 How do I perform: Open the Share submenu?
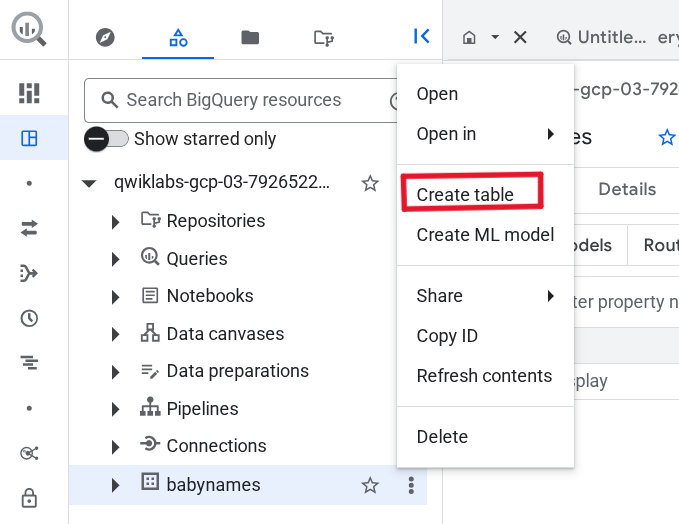tap(485, 296)
